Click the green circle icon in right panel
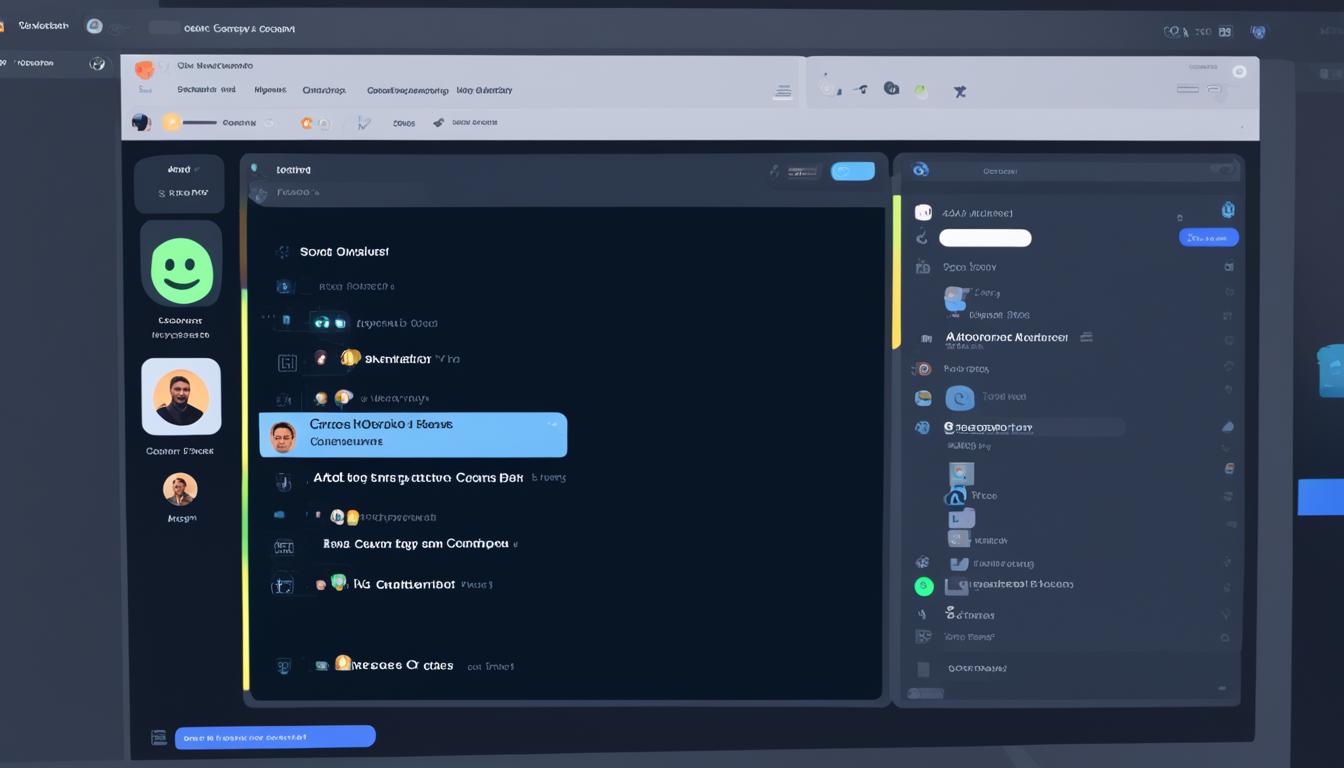Image resolution: width=1344 pixels, height=768 pixels. pyautogui.click(x=924, y=586)
